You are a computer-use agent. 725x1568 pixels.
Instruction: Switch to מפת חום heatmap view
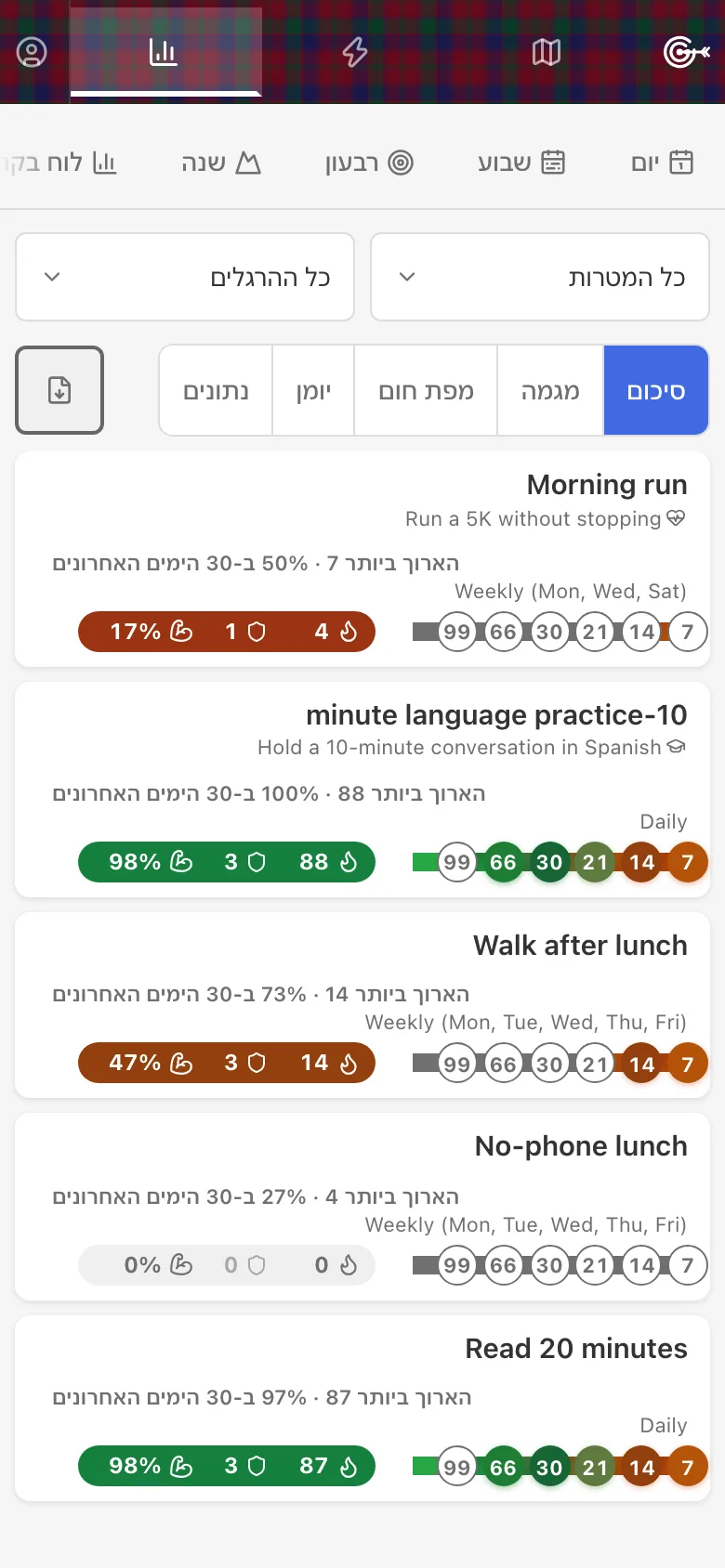click(426, 390)
